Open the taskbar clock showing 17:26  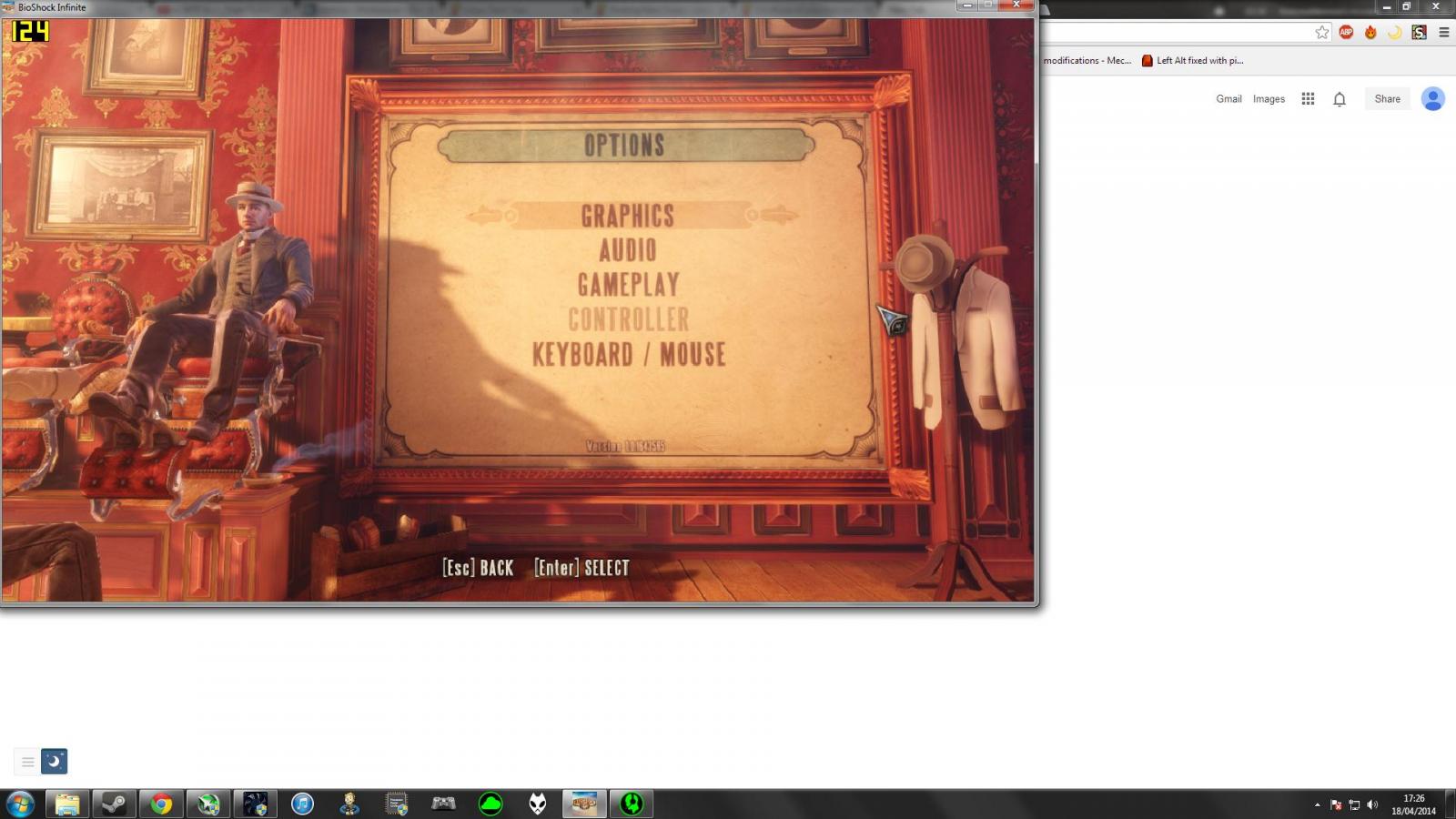coord(1413,804)
